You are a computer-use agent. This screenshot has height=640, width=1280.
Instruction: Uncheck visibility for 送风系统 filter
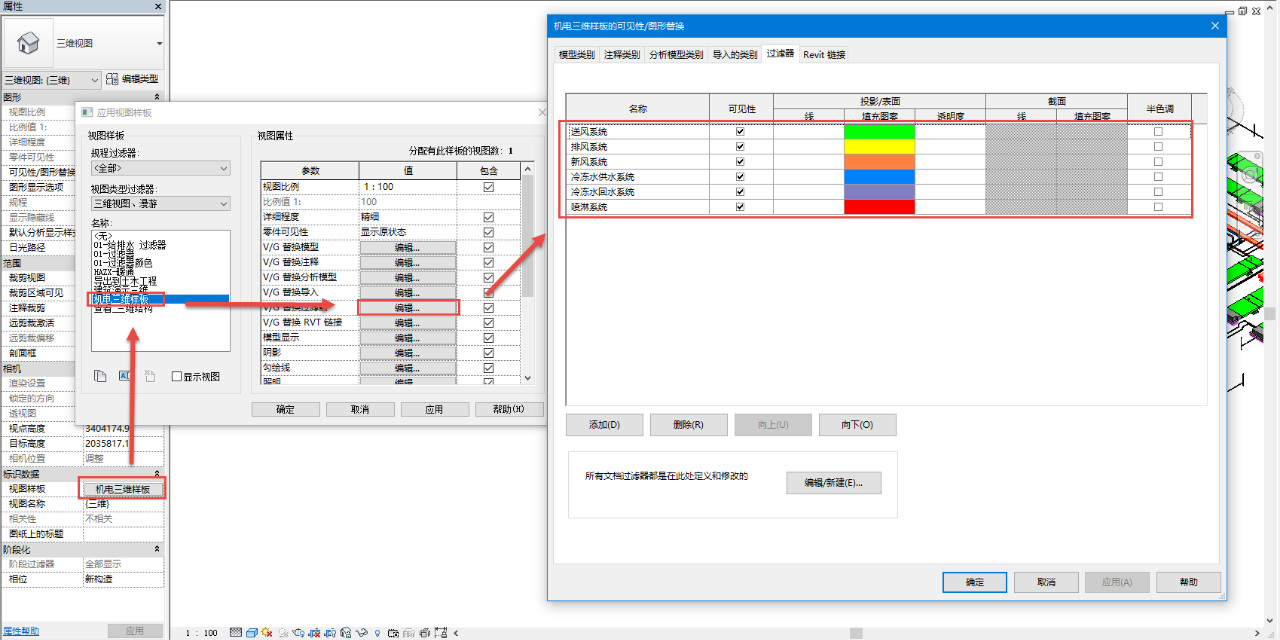[x=740, y=131]
